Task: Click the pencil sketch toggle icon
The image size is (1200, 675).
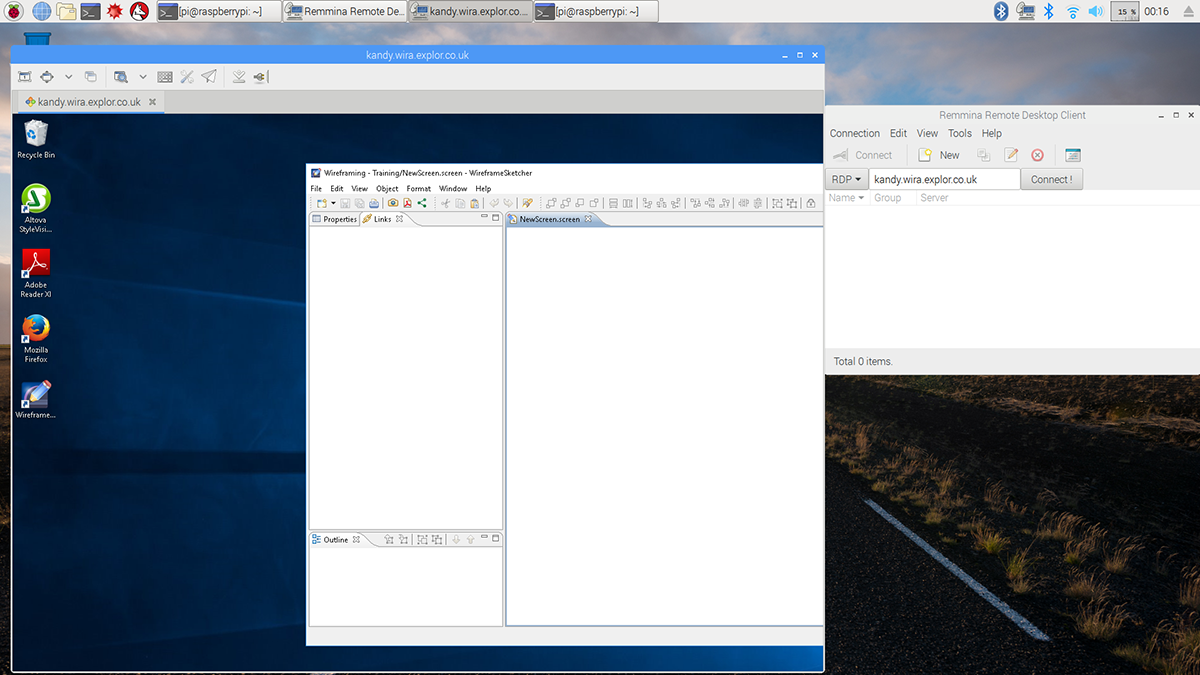Action: tap(527, 203)
